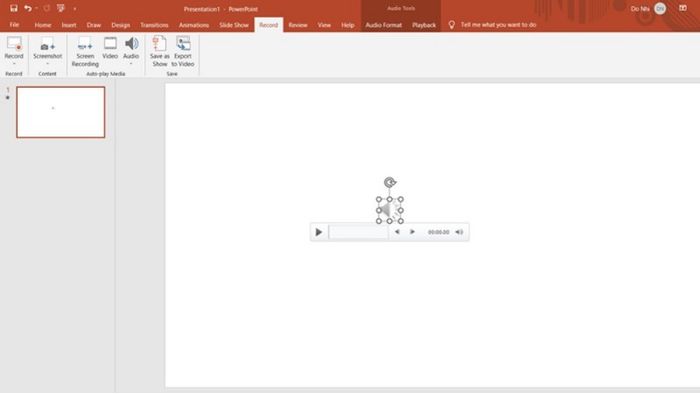Click the rotate handle above audio icon
The width and height of the screenshot is (700, 394).
click(390, 182)
